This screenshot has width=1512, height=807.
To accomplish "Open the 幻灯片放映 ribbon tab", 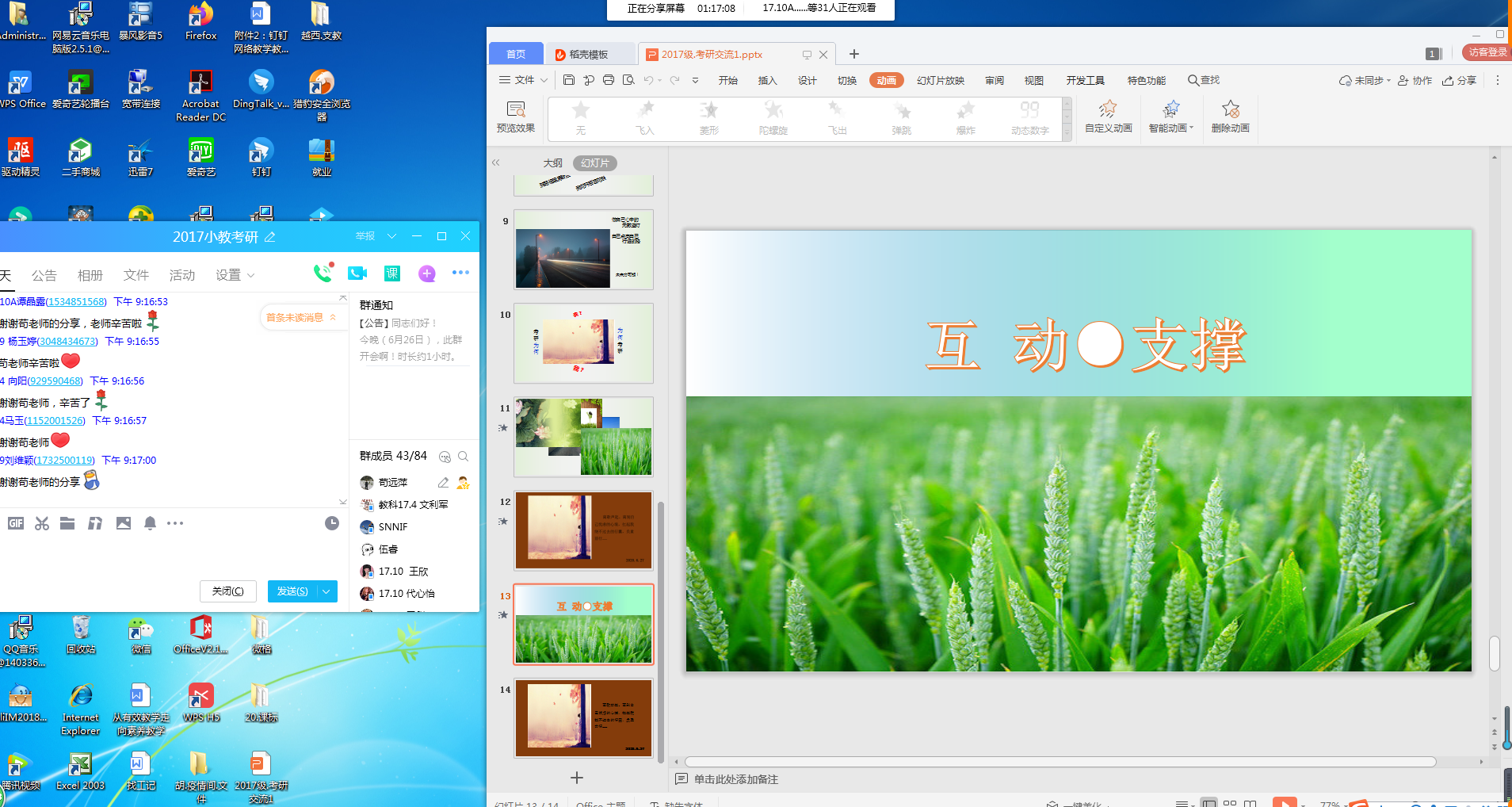I will coord(940,80).
